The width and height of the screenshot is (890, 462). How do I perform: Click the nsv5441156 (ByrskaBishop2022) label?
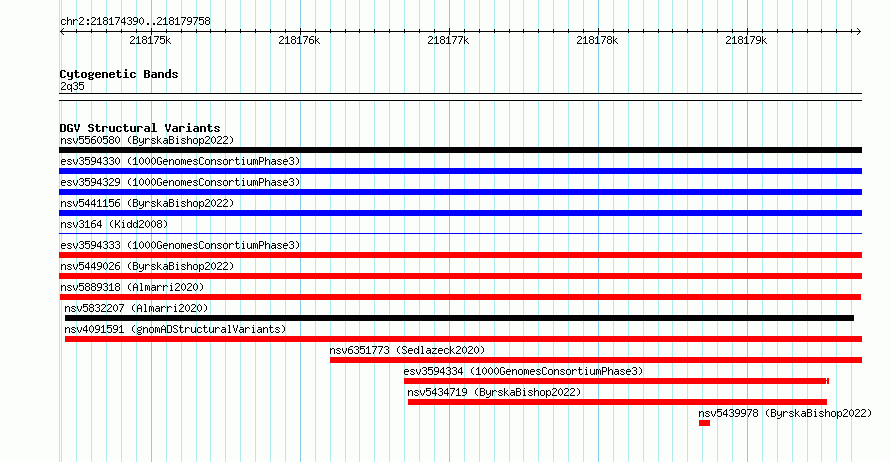pyautogui.click(x=147, y=203)
